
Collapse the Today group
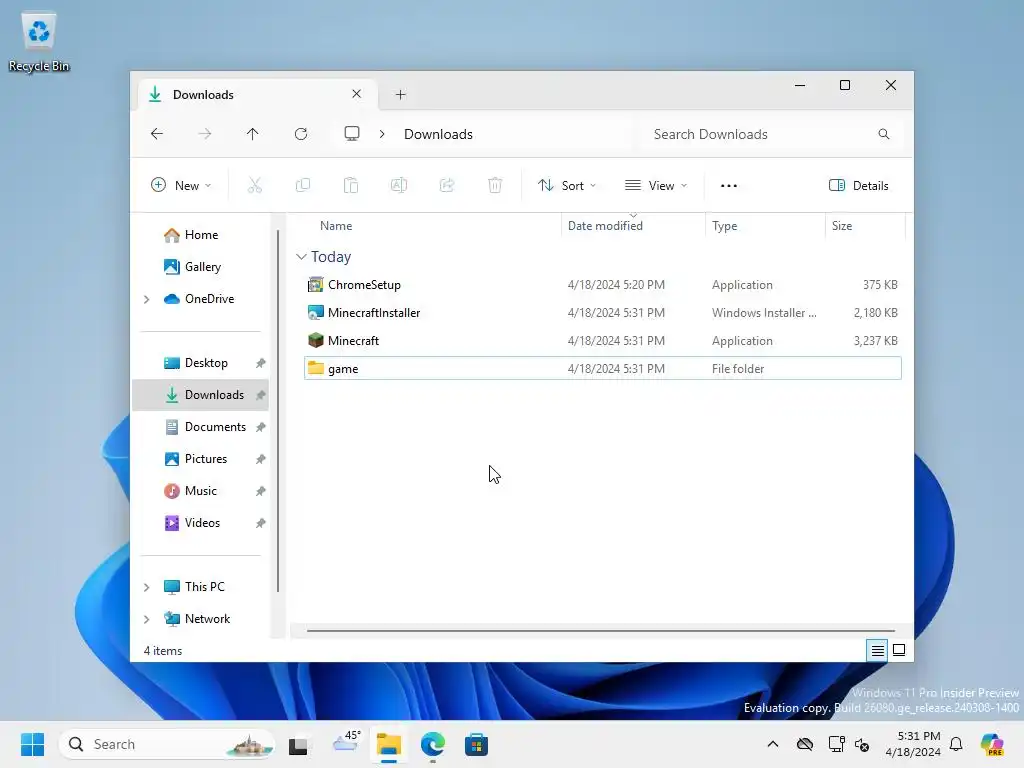[x=301, y=257]
